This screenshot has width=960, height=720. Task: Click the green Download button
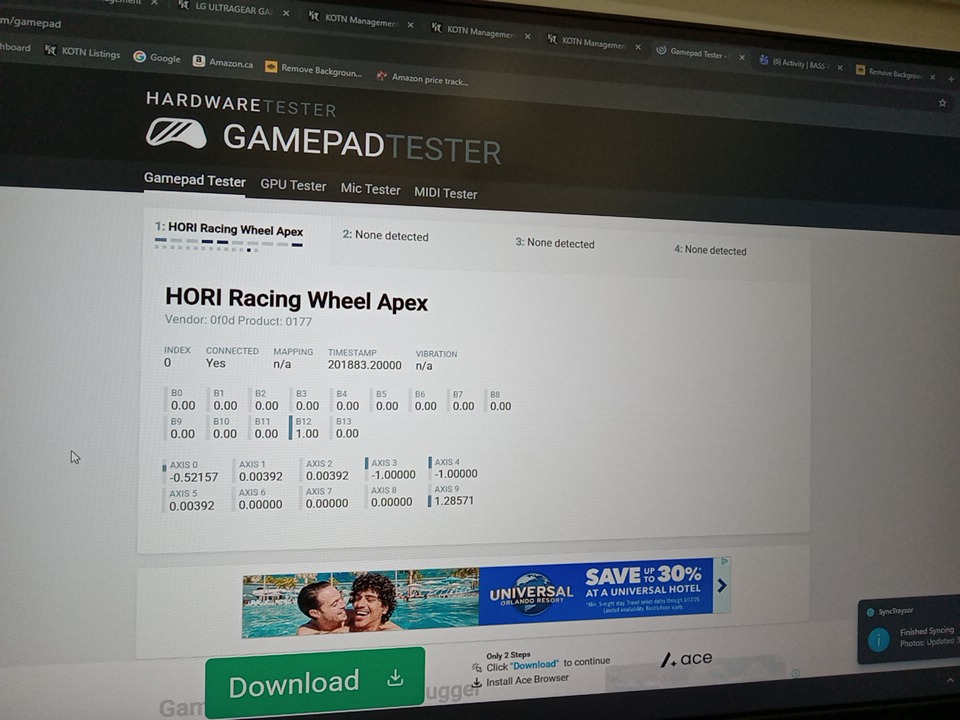[314, 683]
